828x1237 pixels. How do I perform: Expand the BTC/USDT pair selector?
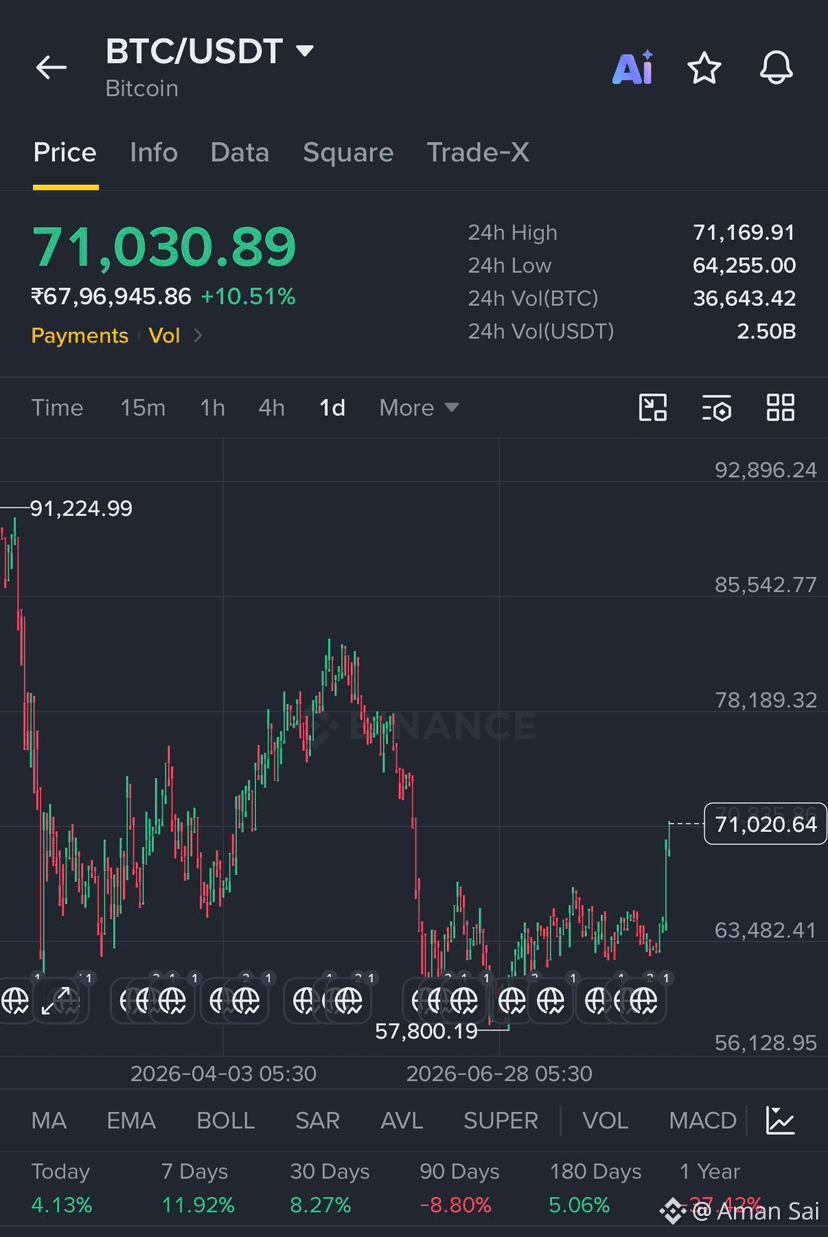[305, 51]
